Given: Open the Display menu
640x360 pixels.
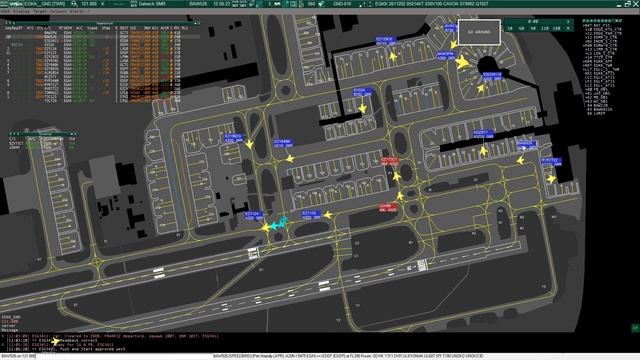Looking at the screenshot, I should tap(22, 11).
